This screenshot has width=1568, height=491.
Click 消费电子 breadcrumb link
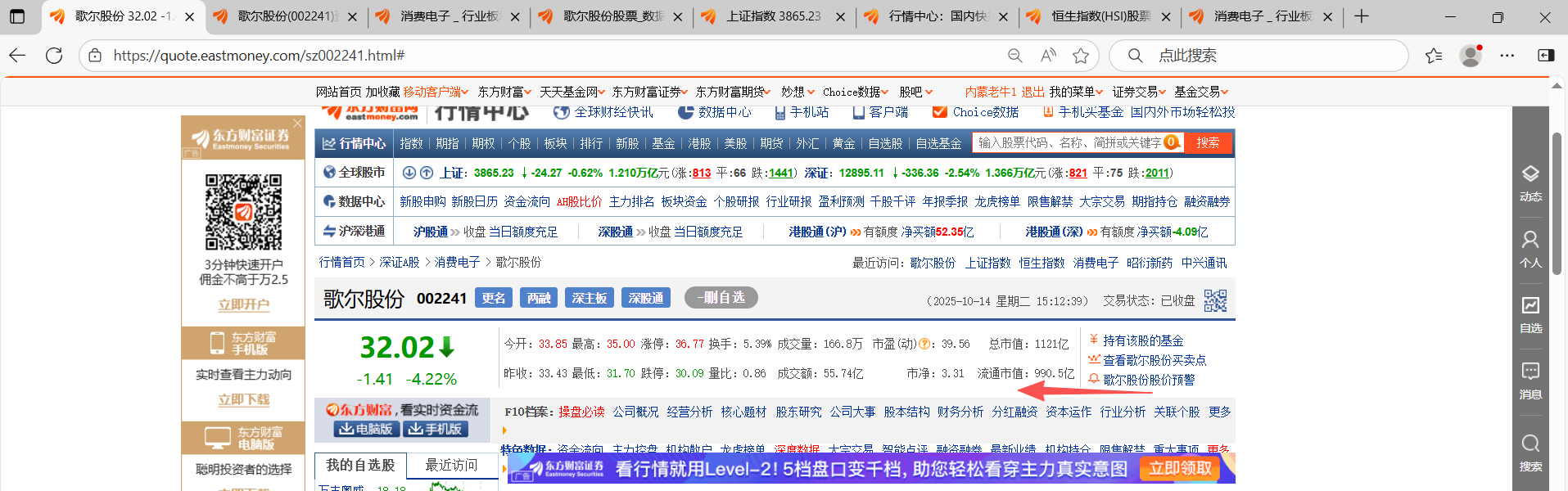pyautogui.click(x=457, y=262)
